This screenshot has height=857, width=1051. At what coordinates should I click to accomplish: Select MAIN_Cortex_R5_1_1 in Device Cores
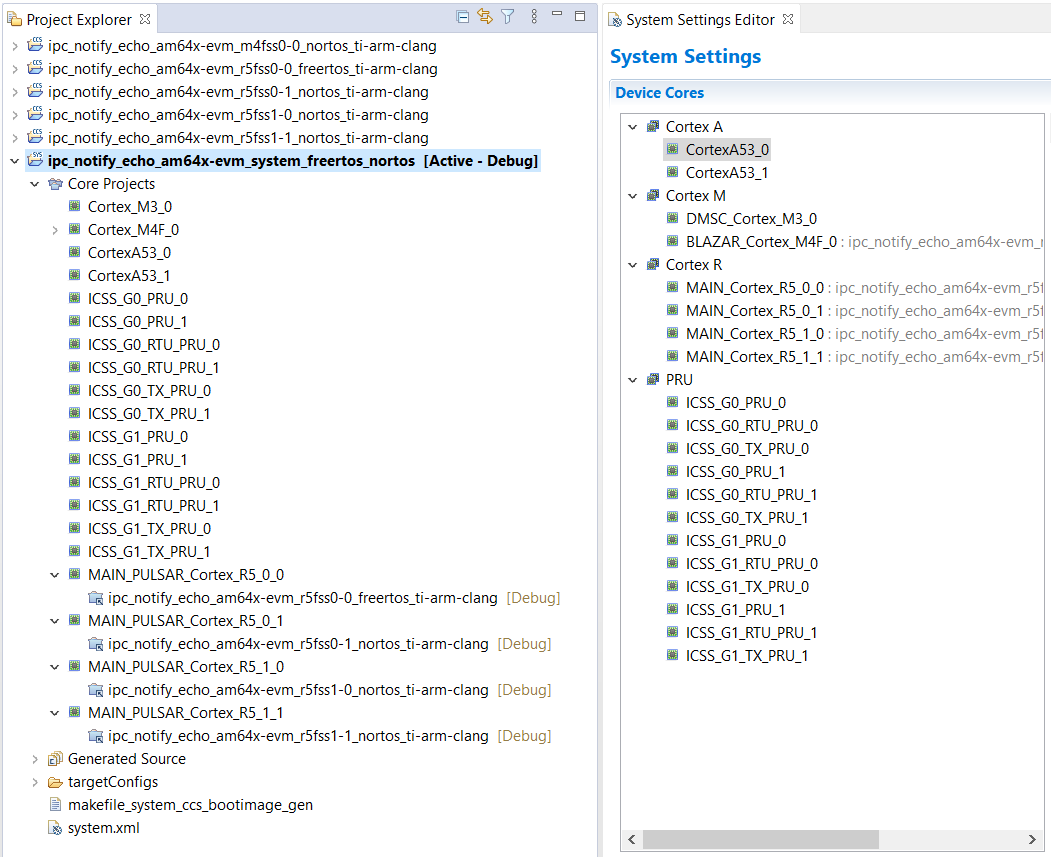point(754,357)
